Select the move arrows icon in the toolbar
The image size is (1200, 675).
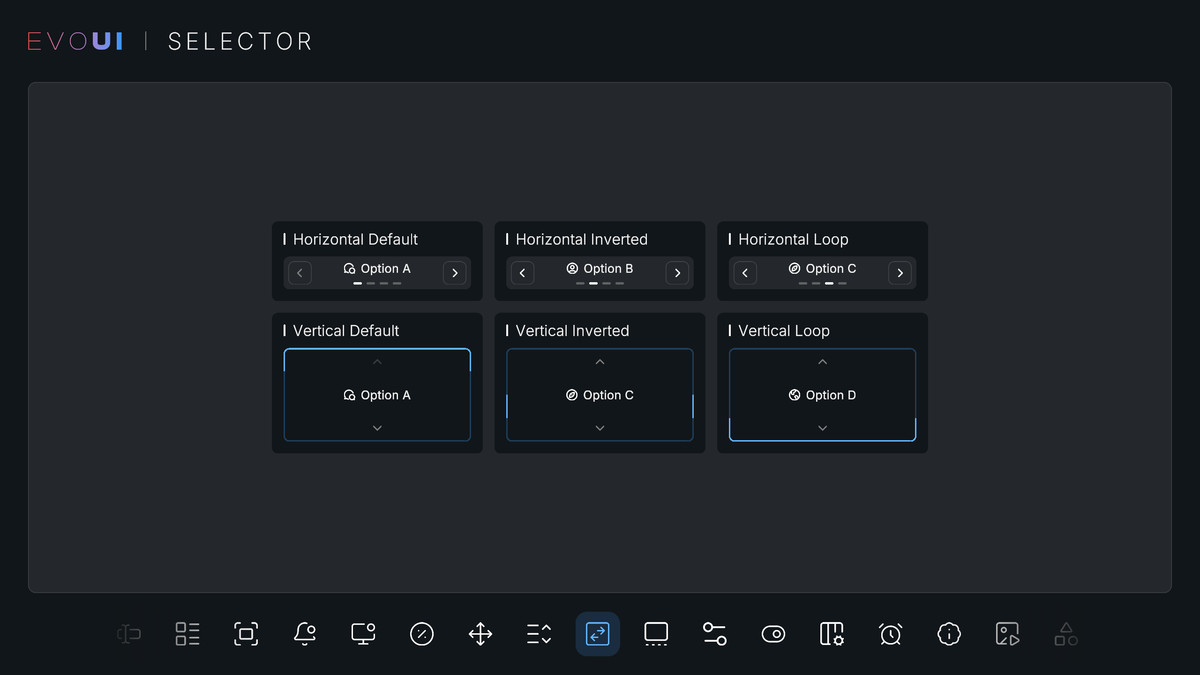pos(480,633)
